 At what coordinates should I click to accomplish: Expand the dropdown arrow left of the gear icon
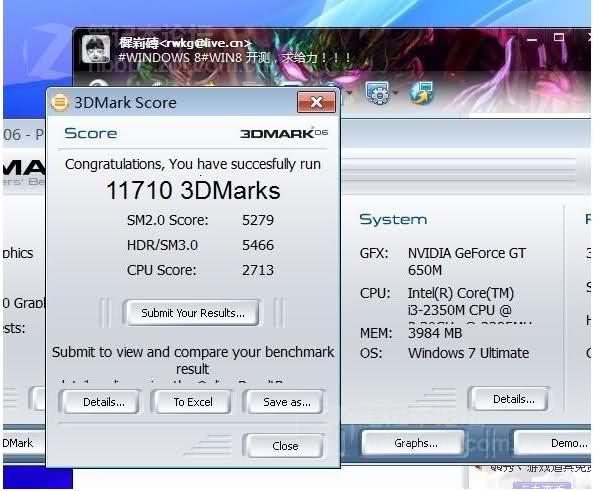[350, 92]
